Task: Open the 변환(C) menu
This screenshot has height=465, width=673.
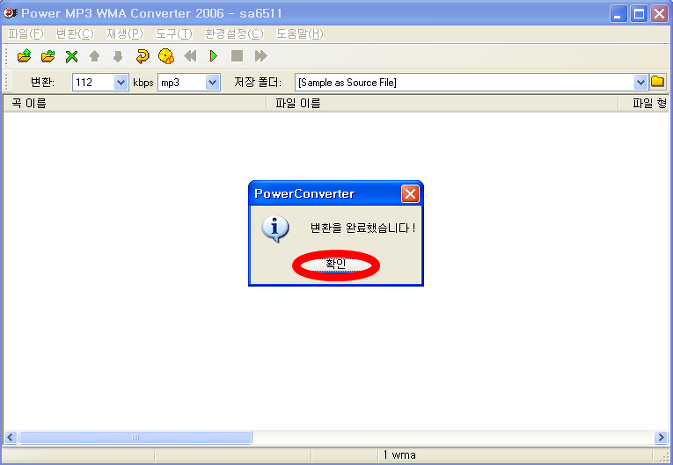Action: [75, 34]
